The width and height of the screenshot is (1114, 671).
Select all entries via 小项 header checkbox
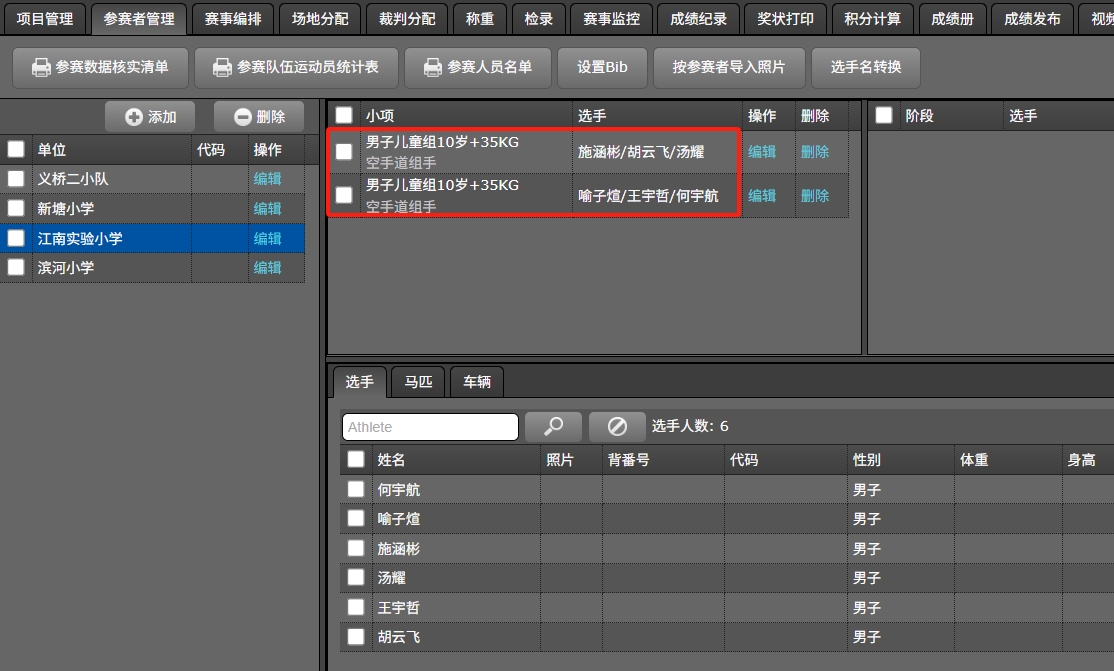point(344,116)
